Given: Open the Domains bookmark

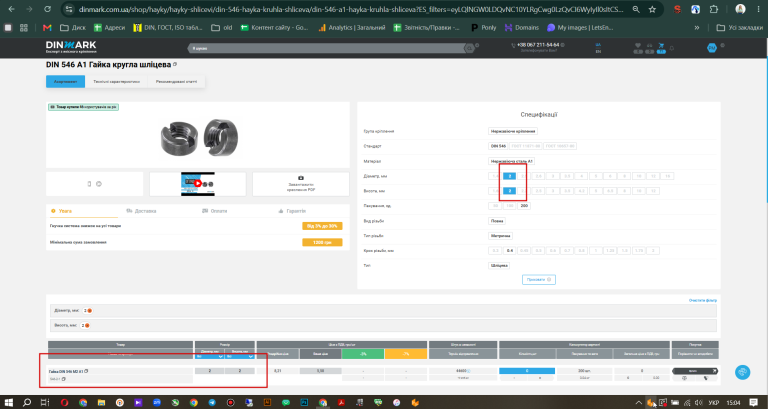Looking at the screenshot, I should pyautogui.click(x=522, y=28).
